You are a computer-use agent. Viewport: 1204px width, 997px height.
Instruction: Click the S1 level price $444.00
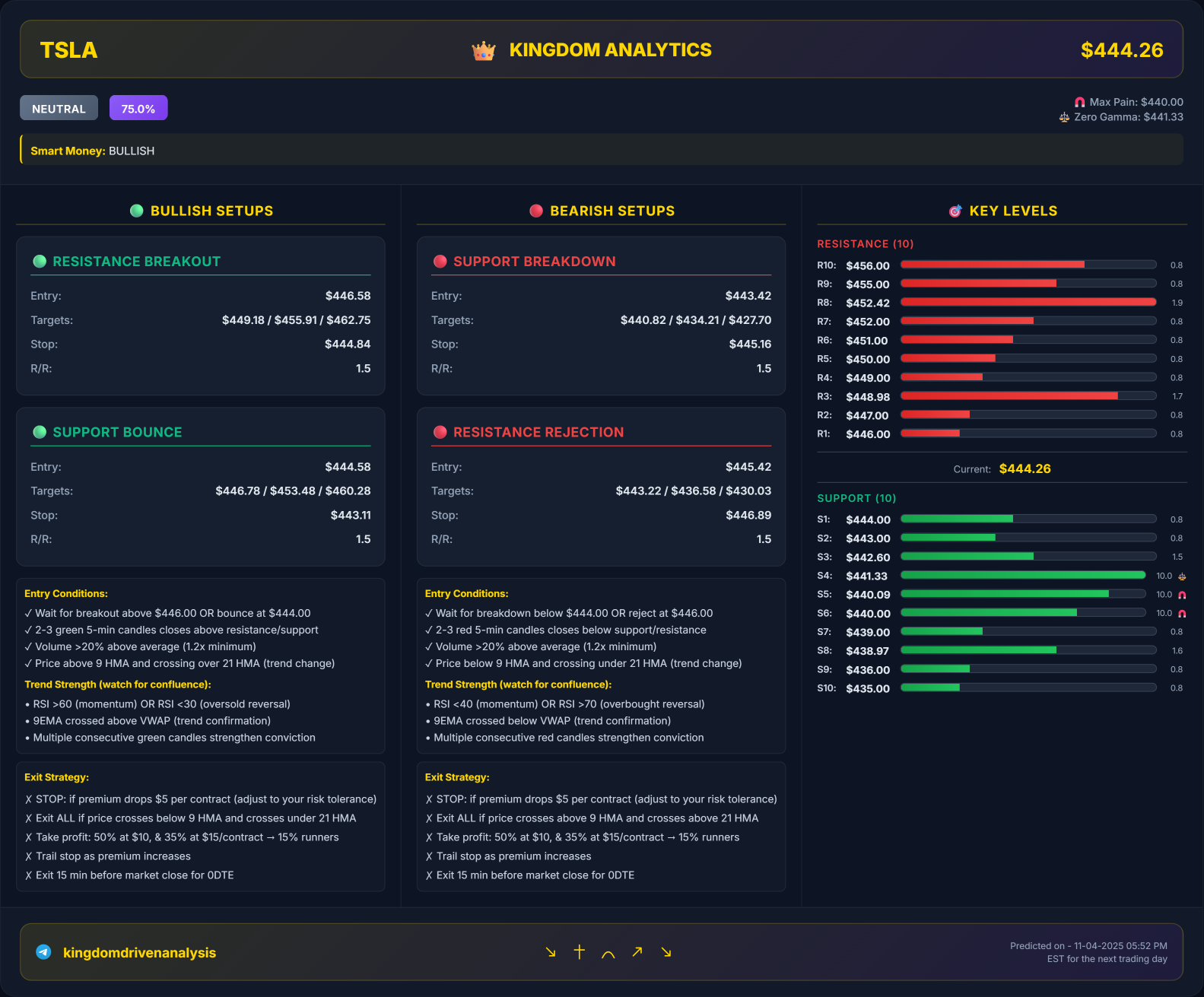point(868,520)
